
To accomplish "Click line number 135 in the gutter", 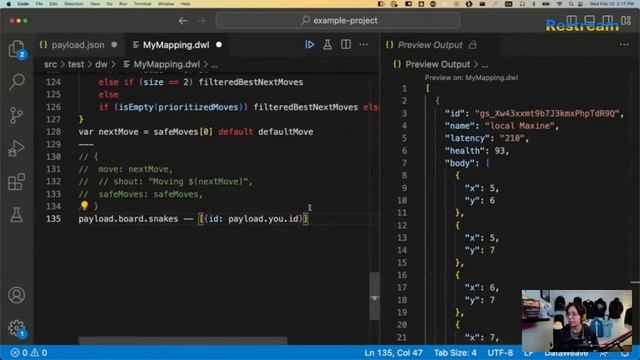I will [x=53, y=219].
